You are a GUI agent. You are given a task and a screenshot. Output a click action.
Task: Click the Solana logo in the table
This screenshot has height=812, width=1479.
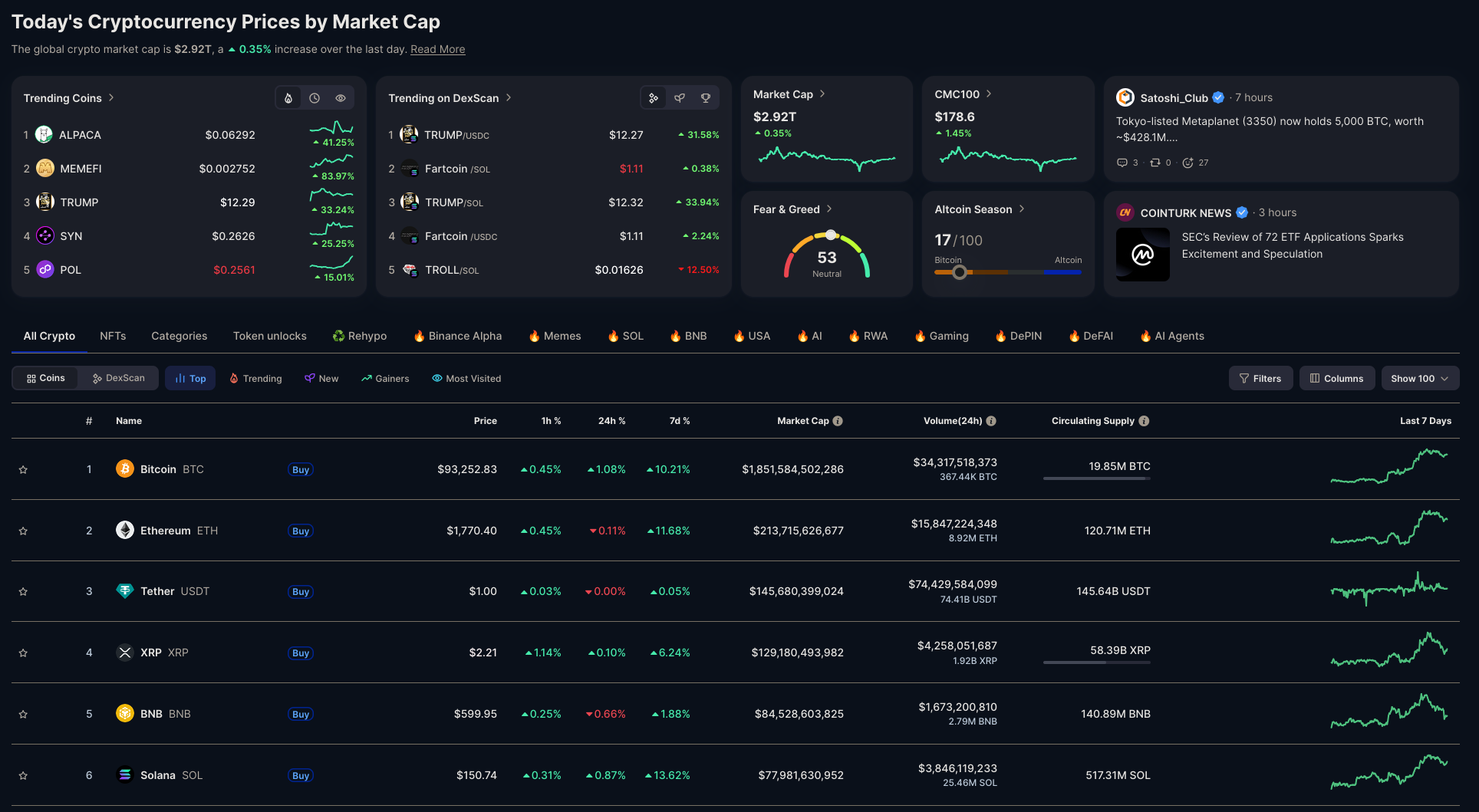125,774
